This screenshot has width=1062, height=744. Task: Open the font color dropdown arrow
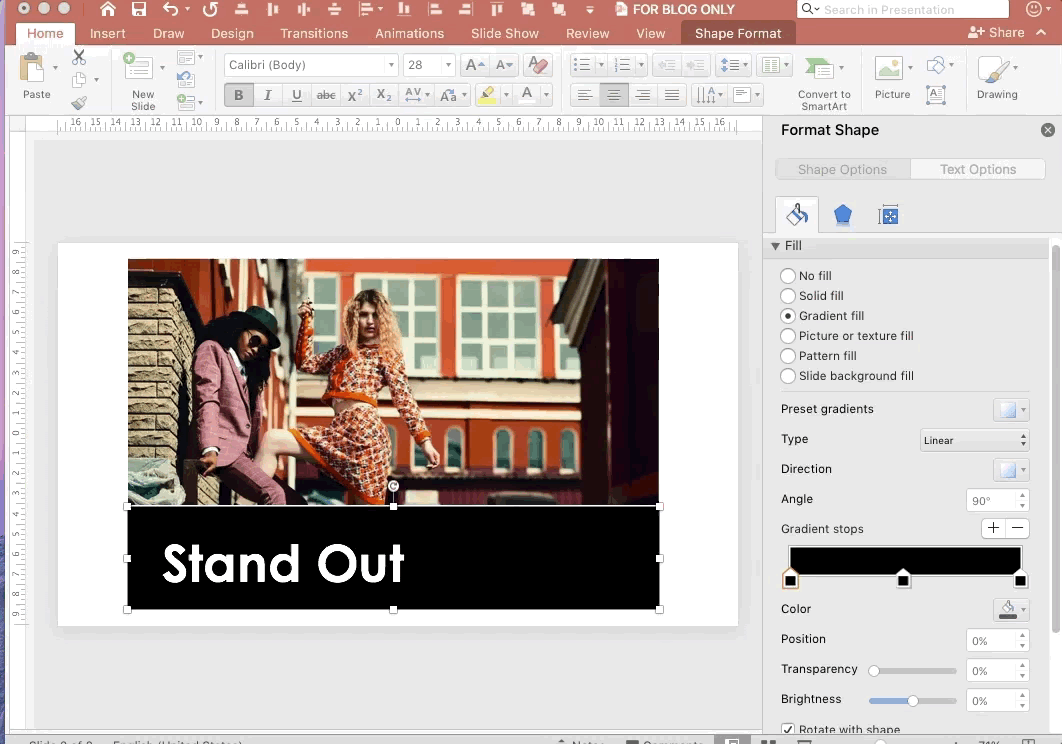coord(546,95)
